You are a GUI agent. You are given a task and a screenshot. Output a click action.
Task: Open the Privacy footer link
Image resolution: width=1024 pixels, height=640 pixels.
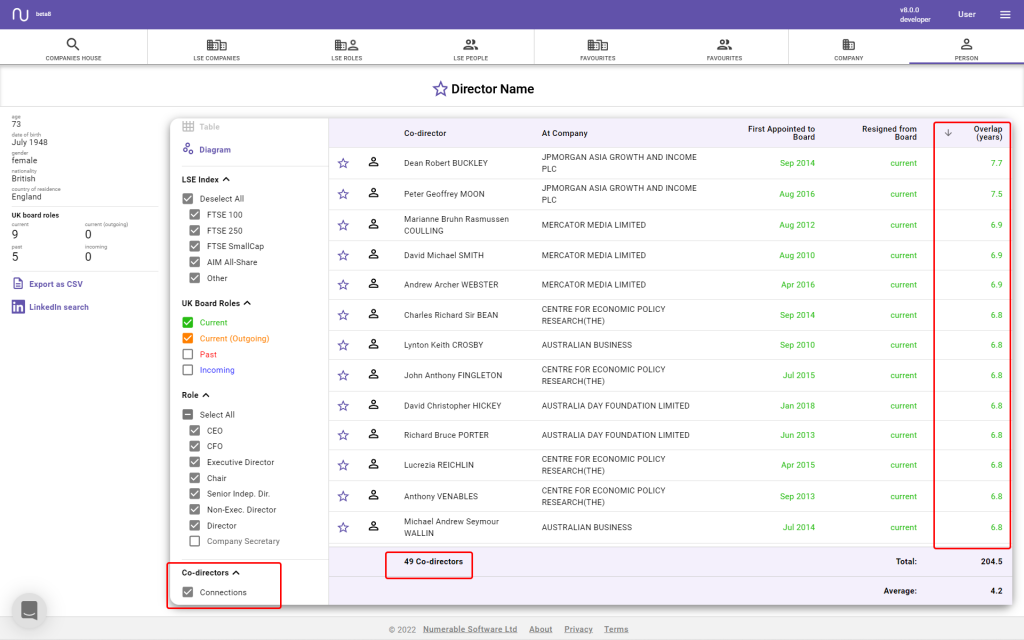(578, 629)
